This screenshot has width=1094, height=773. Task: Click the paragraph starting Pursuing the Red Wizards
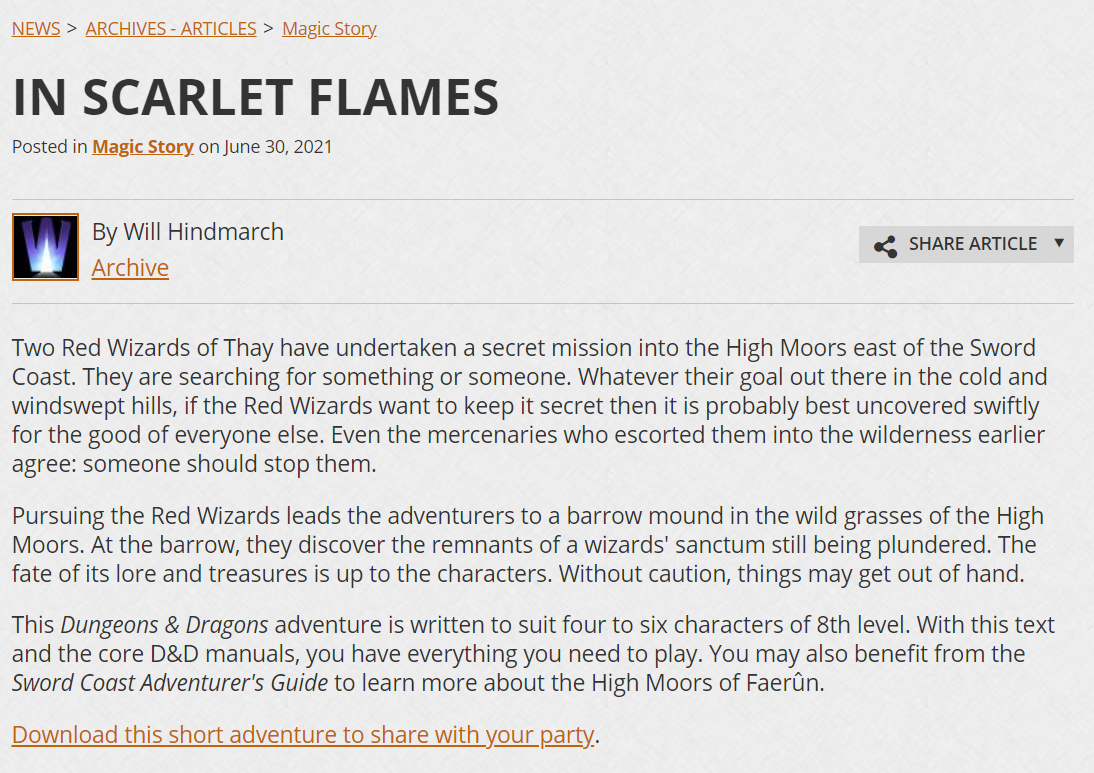tap(527, 544)
